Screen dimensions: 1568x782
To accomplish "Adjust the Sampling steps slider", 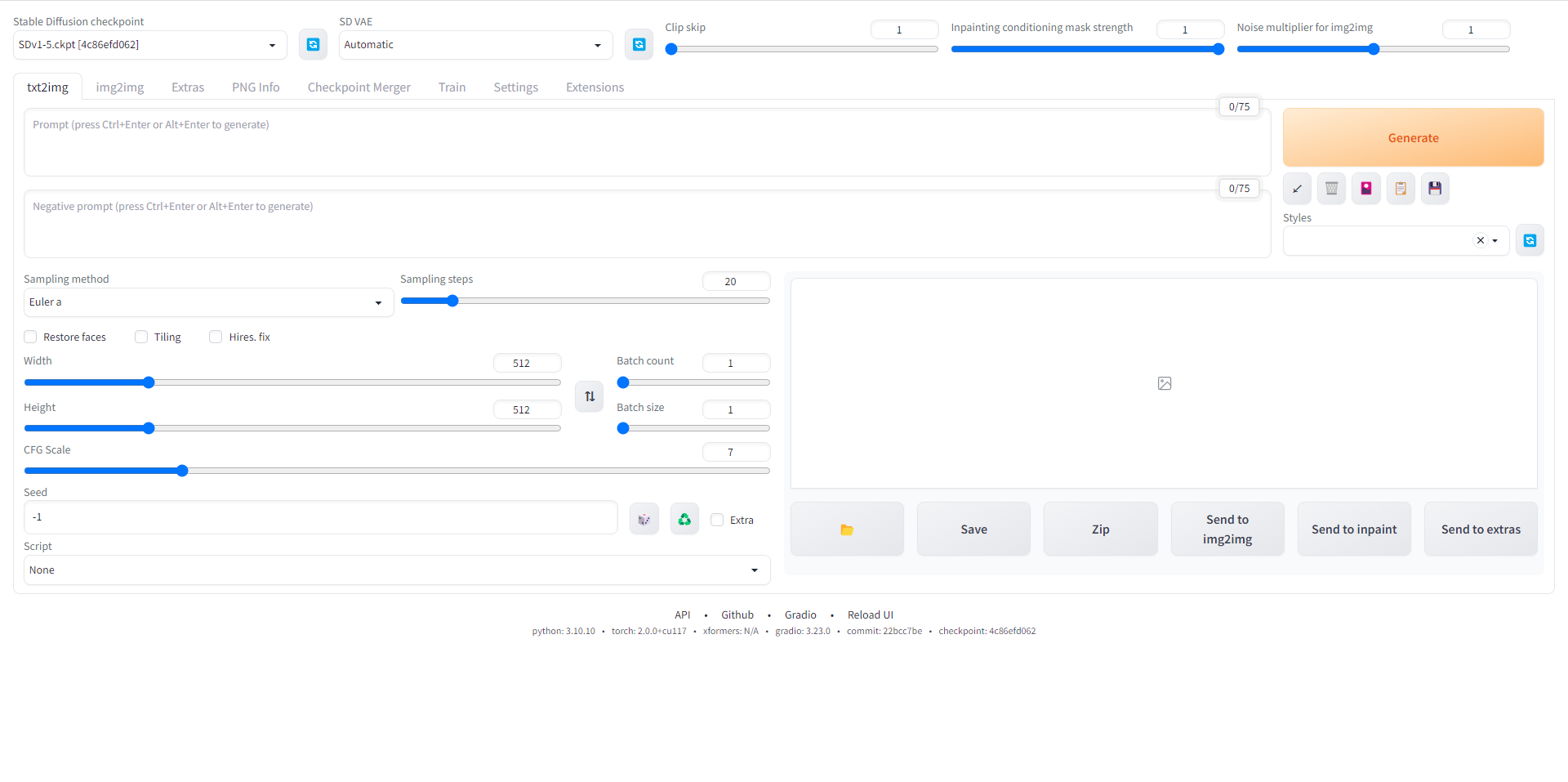I will [x=585, y=301].
